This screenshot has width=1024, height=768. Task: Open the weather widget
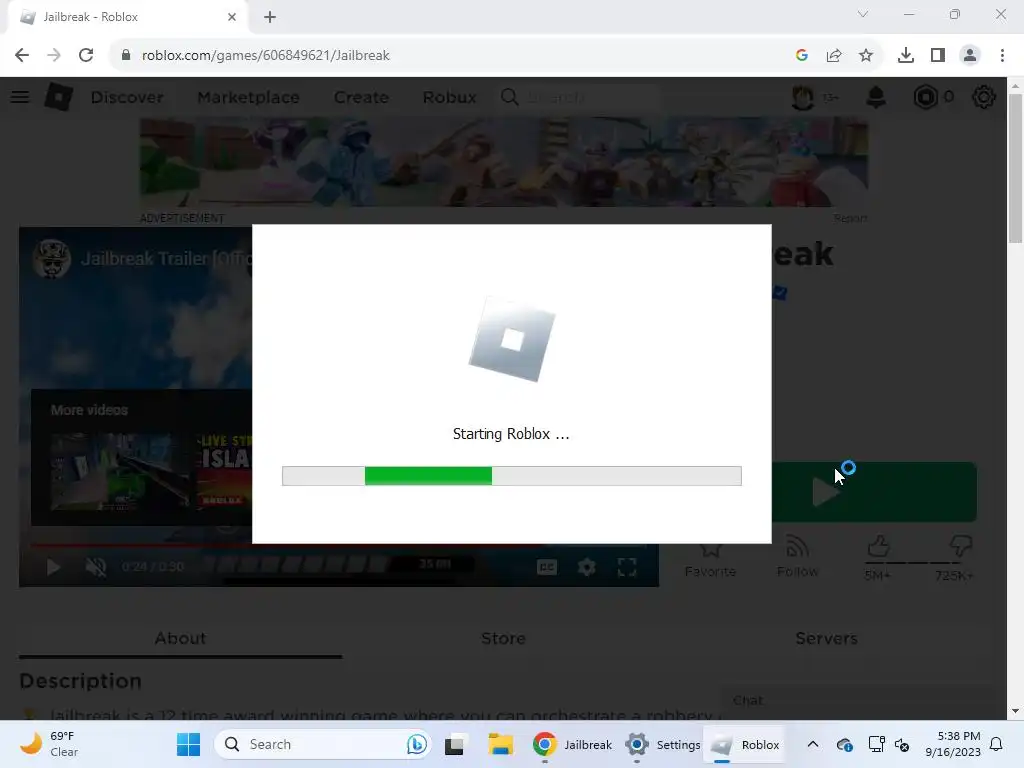tap(50, 744)
